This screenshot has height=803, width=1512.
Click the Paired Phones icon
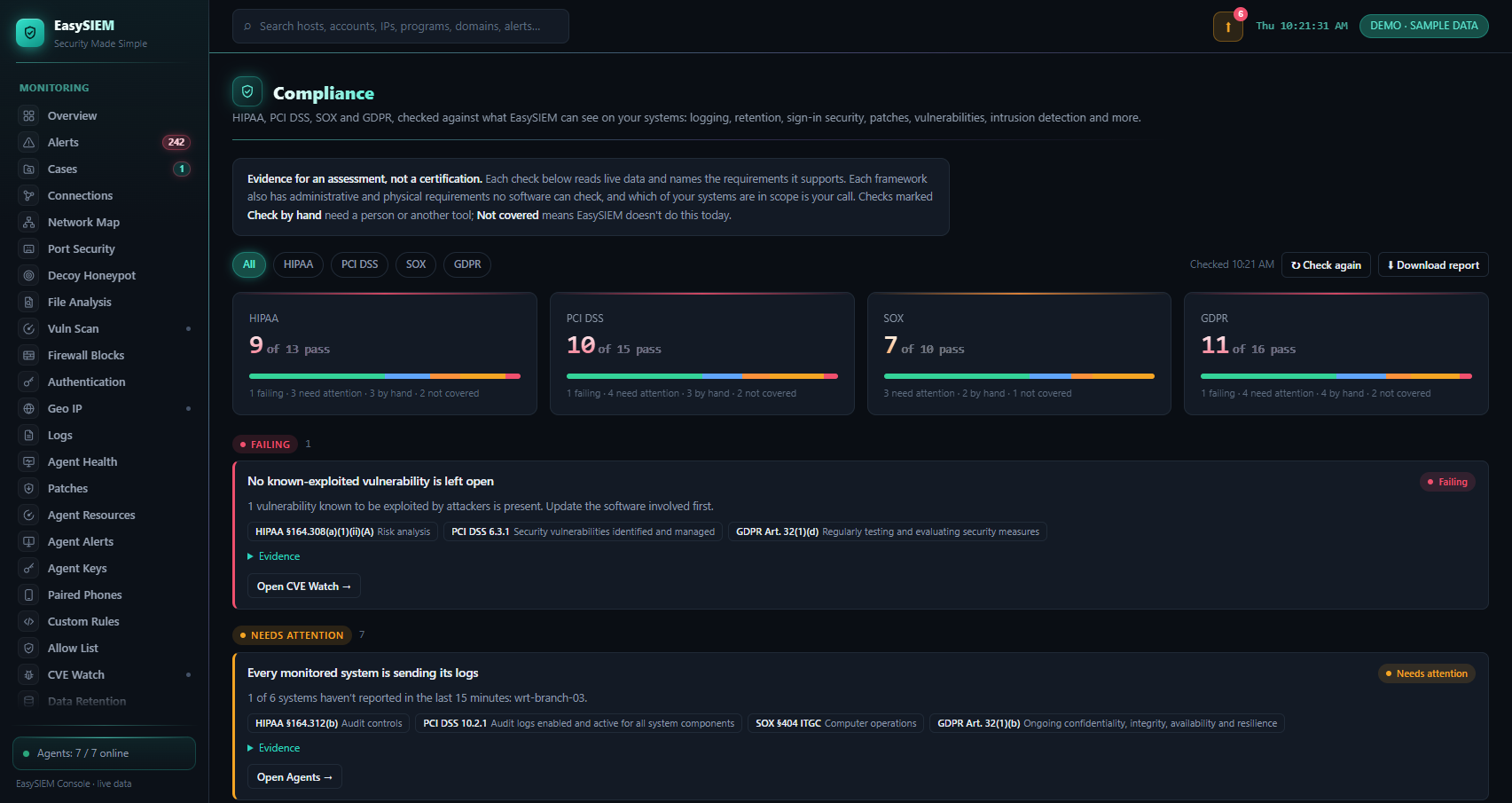[29, 595]
